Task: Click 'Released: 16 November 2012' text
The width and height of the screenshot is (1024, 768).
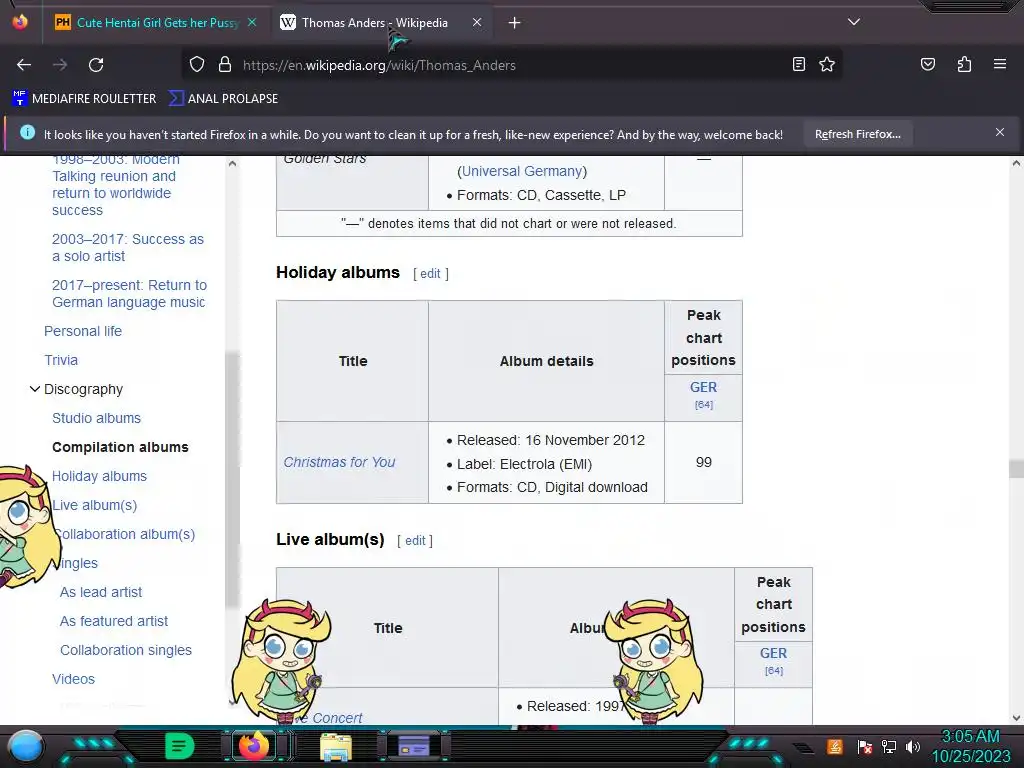Action: click(551, 440)
